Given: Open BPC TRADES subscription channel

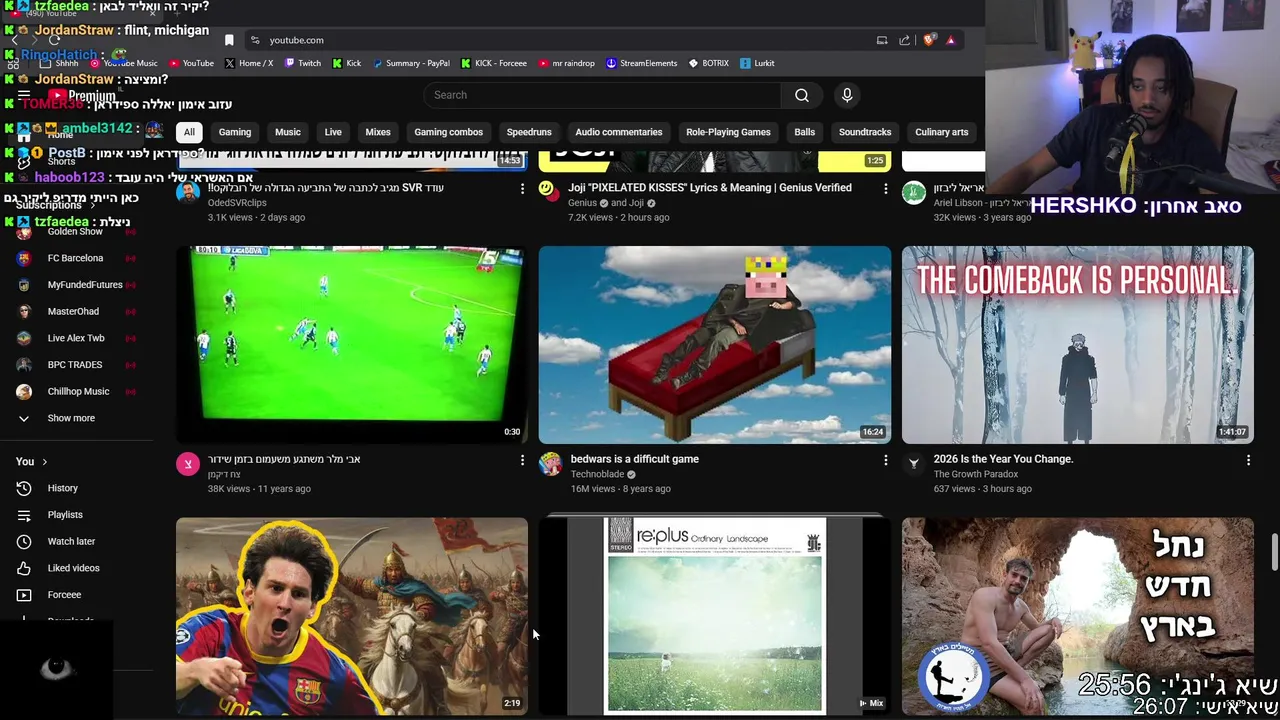Looking at the screenshot, I should pos(75,365).
